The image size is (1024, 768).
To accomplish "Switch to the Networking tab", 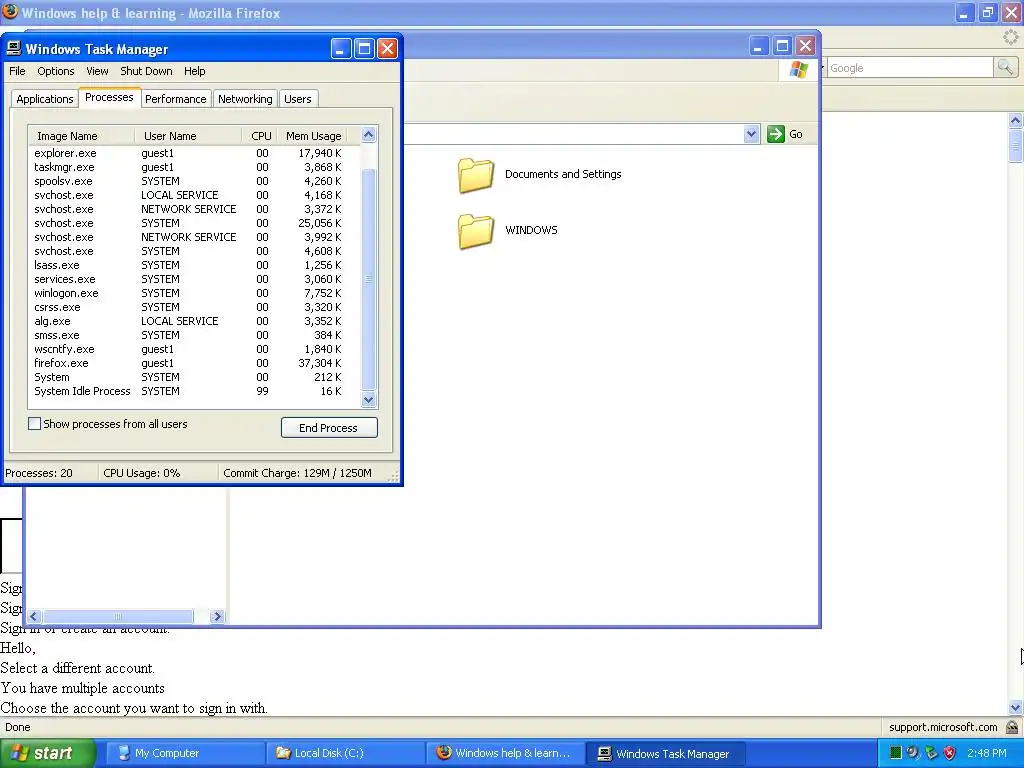I will 245,99.
